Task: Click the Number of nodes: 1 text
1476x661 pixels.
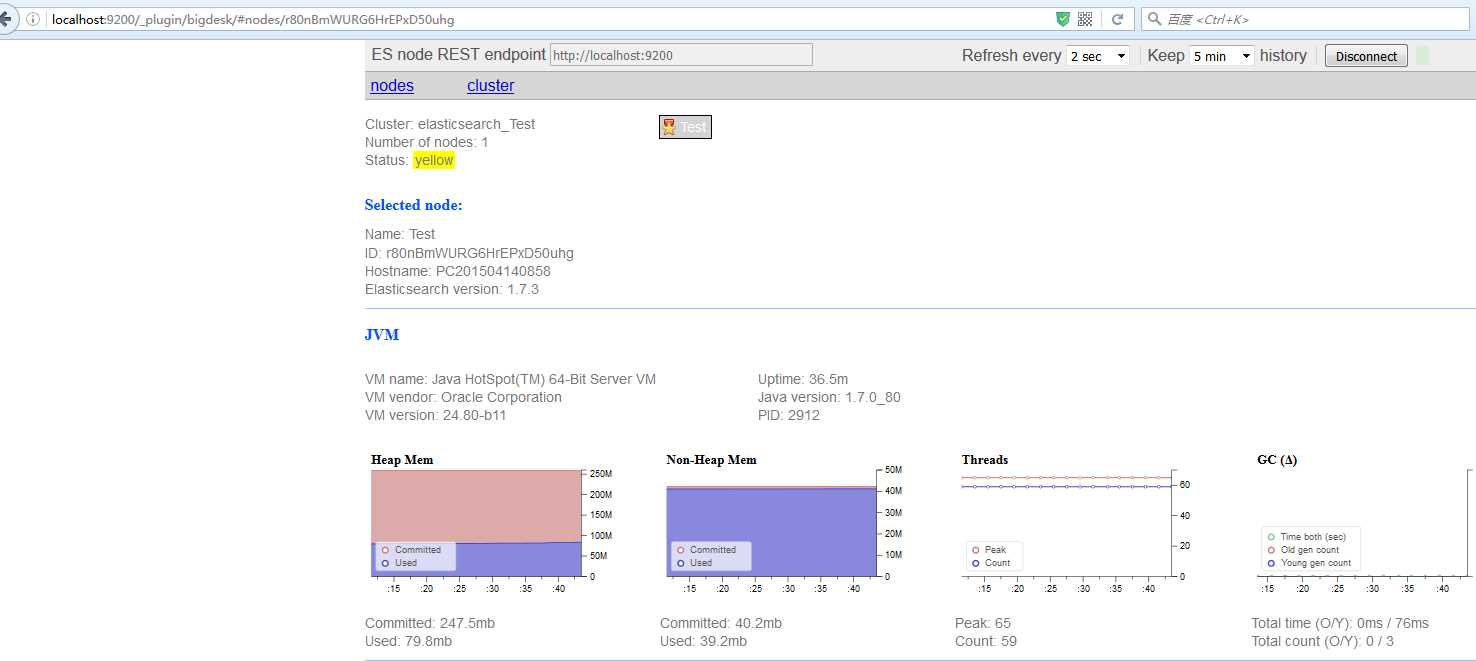Action: (x=427, y=142)
